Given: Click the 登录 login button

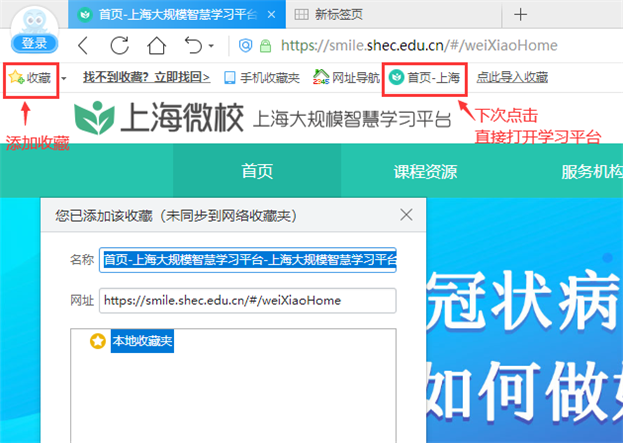Looking at the screenshot, I should 34,43.
